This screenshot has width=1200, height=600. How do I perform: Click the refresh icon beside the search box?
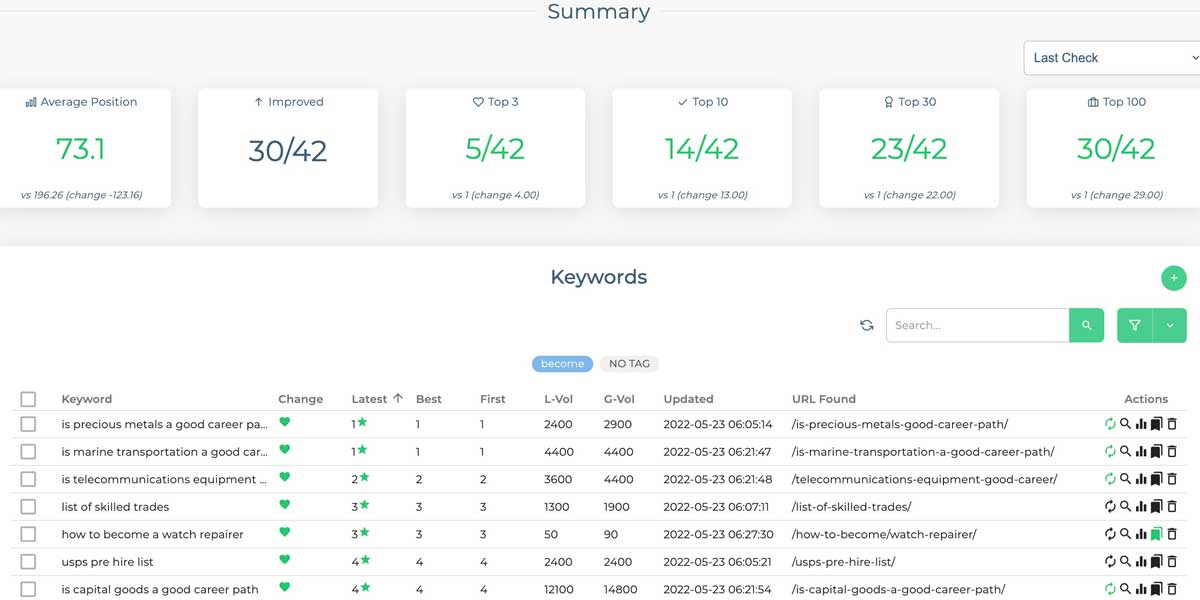point(866,325)
